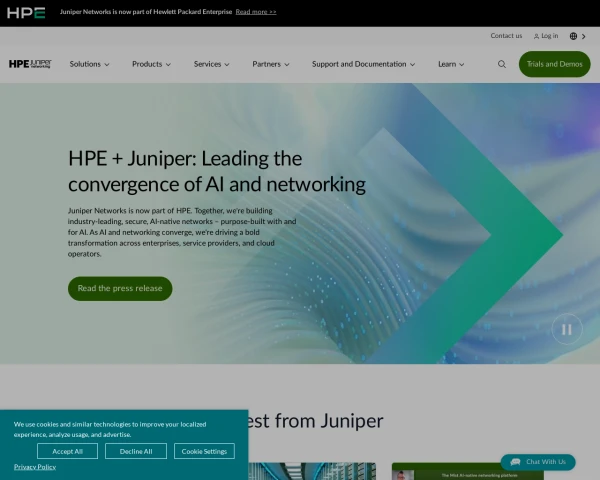
Task: Expand the Support and Documentation menu
Action: (363, 64)
